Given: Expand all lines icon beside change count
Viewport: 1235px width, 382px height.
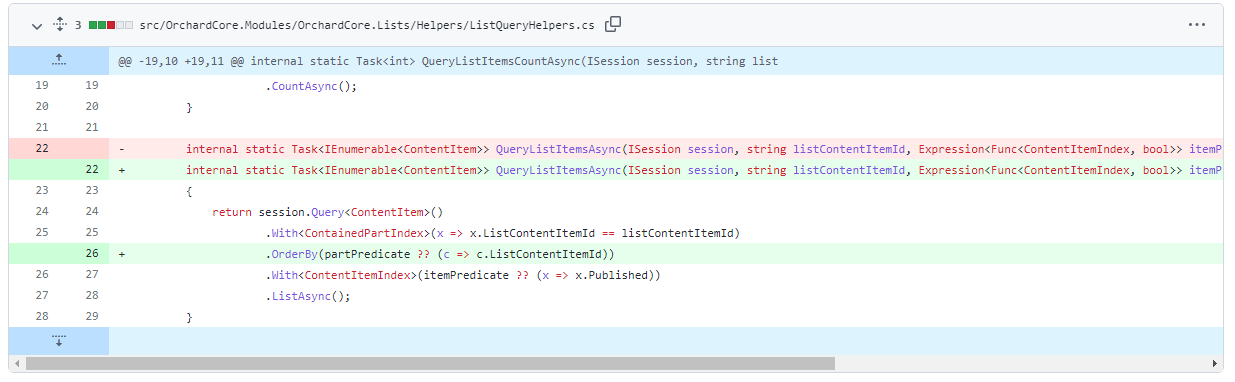Looking at the screenshot, I should pos(59,24).
